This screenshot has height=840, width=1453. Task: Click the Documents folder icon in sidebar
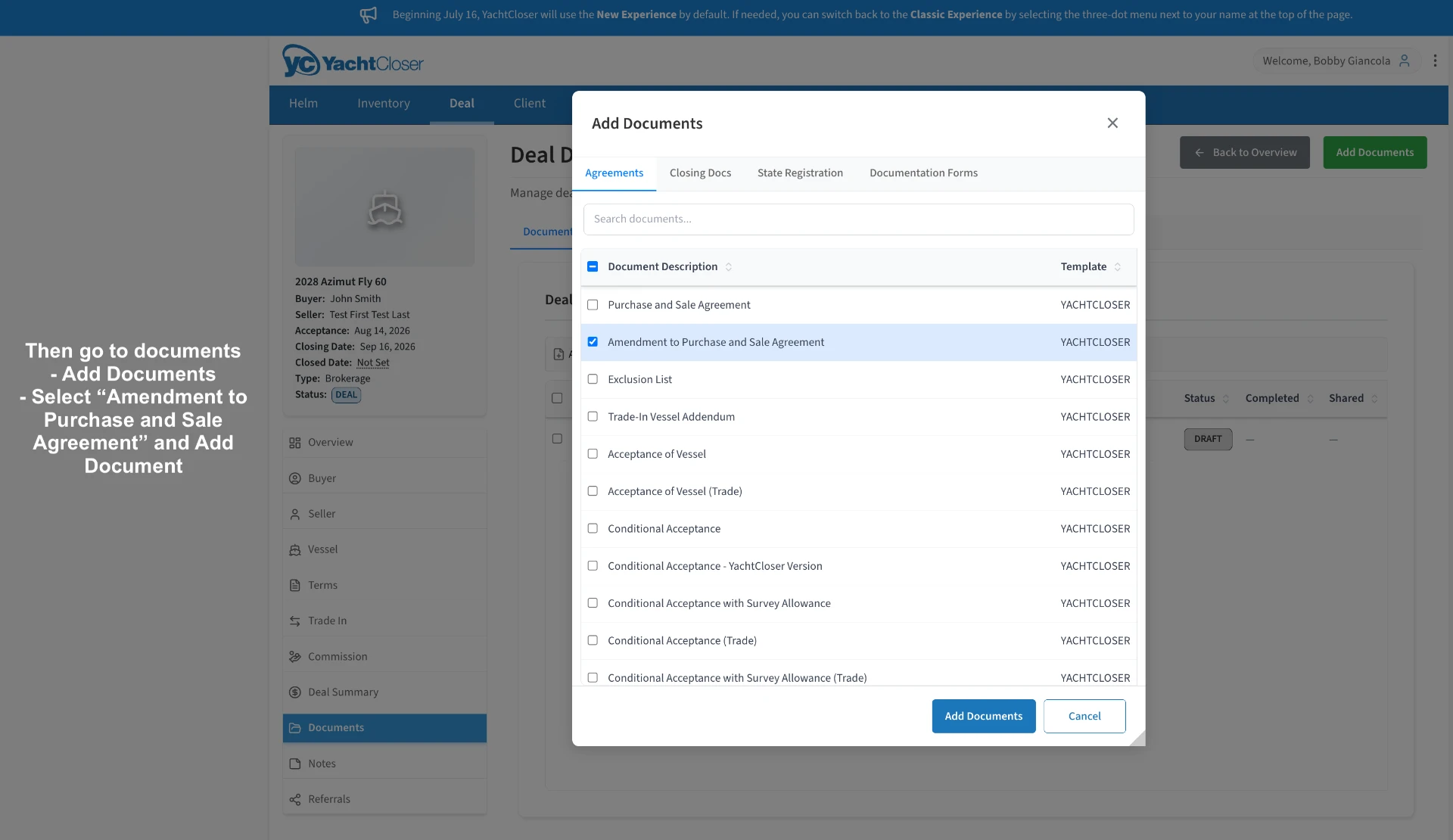click(295, 728)
